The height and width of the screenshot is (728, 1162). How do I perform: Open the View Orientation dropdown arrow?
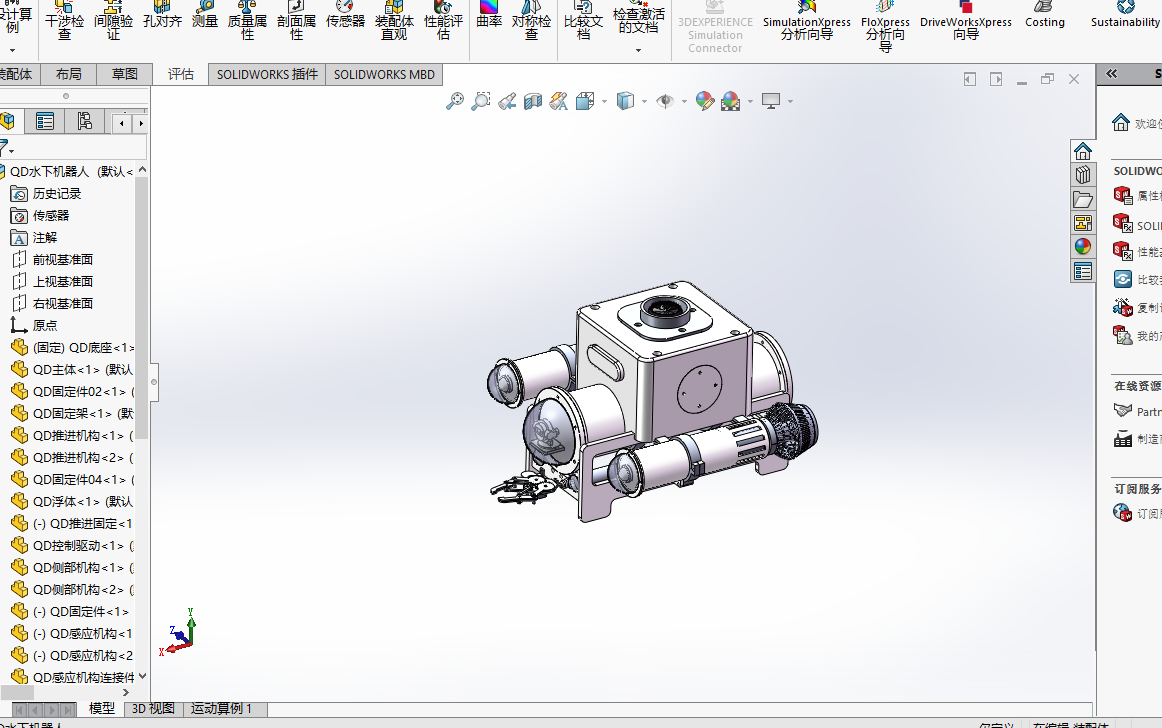605,101
